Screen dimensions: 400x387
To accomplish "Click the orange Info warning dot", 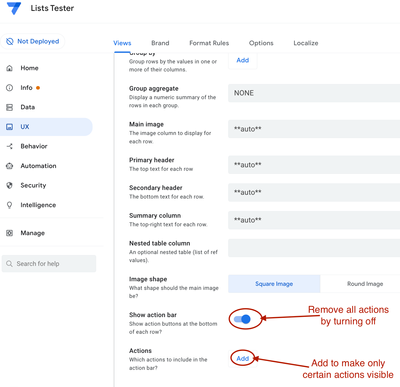I will pos(38,88).
